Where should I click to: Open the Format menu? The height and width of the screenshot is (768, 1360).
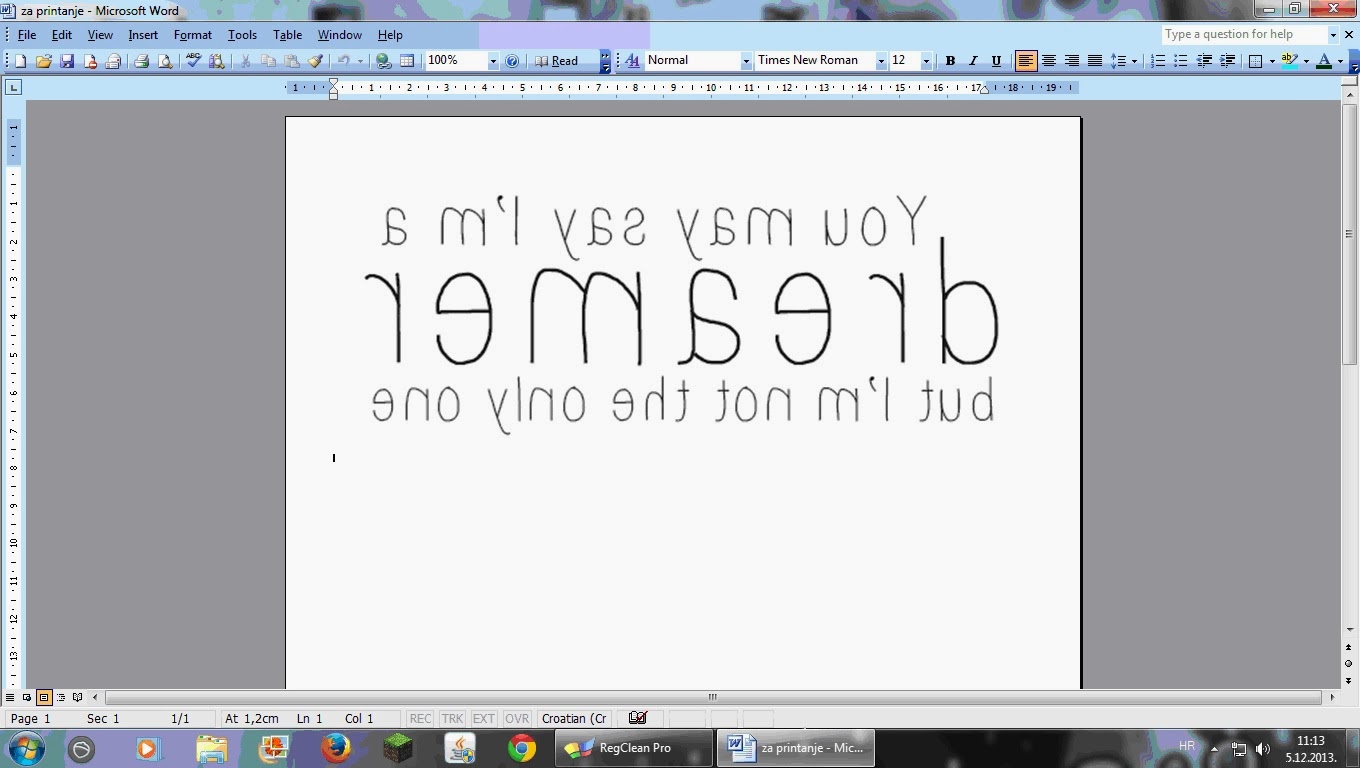pos(193,35)
